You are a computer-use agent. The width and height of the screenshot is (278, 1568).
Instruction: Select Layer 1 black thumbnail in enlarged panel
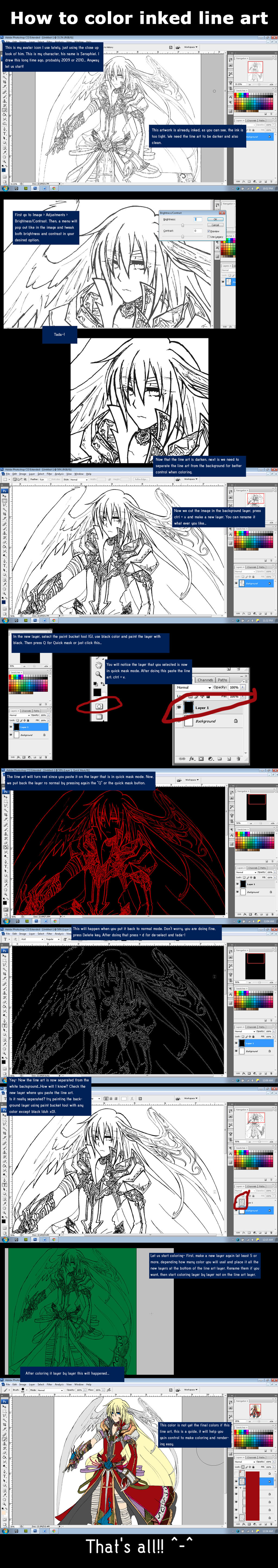click(x=189, y=707)
